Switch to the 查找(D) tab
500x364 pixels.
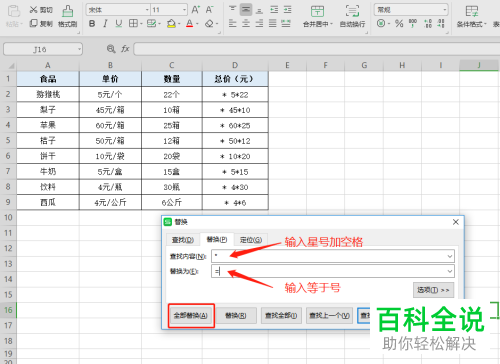[x=183, y=240]
